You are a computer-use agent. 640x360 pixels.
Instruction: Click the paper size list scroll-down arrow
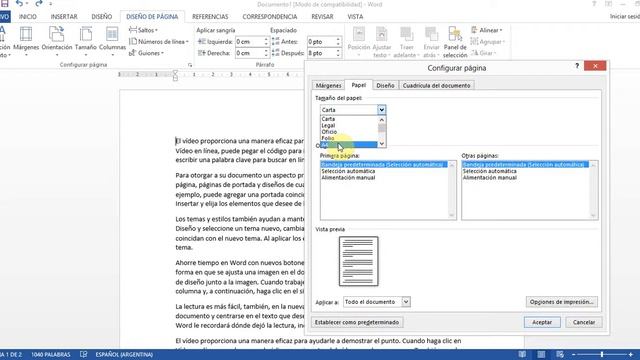coord(382,144)
